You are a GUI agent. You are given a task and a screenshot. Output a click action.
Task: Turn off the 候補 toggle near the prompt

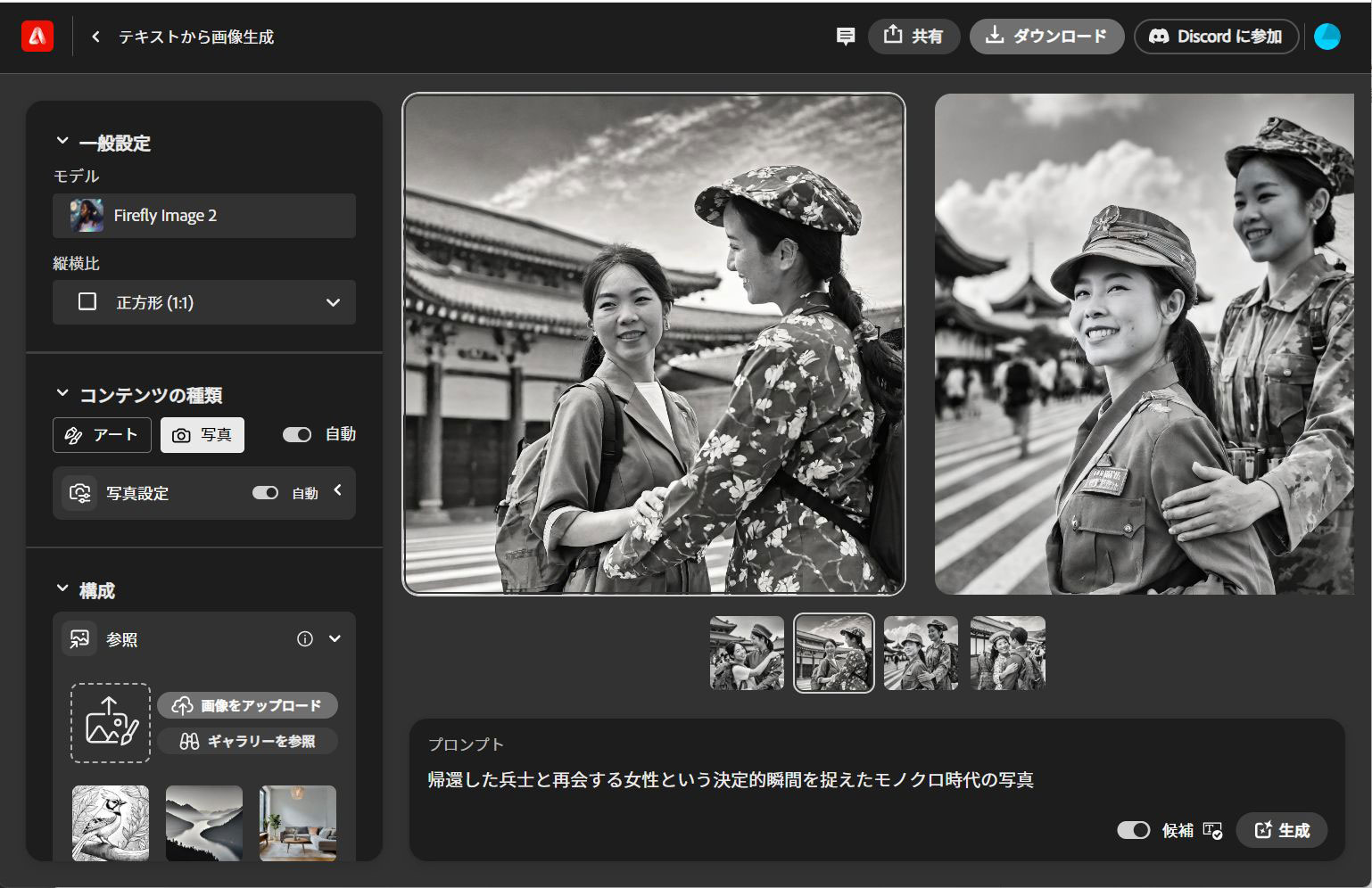point(1133,830)
